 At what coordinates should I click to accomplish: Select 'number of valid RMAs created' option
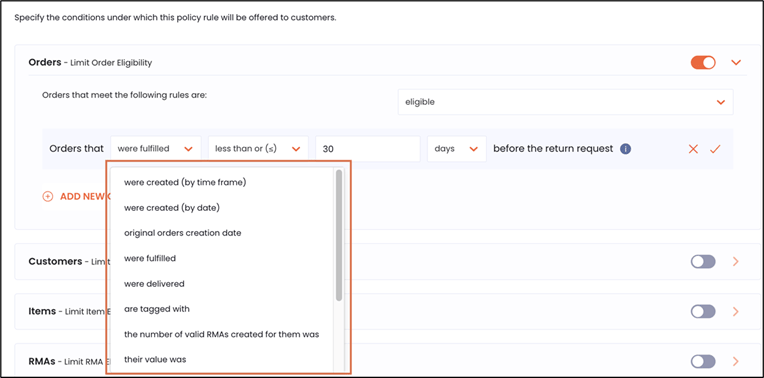(x=222, y=334)
